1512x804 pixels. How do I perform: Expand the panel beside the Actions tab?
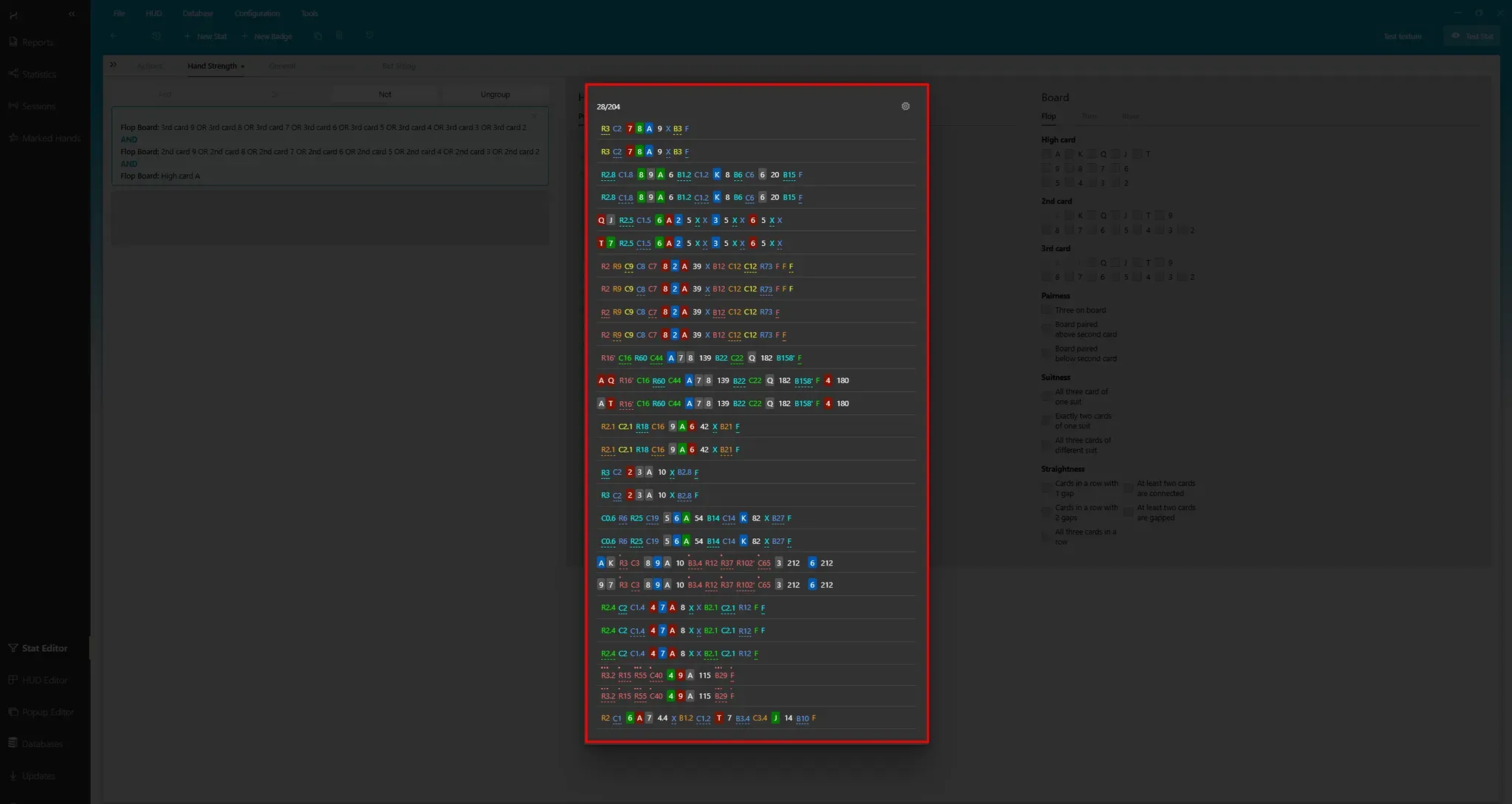coord(113,65)
